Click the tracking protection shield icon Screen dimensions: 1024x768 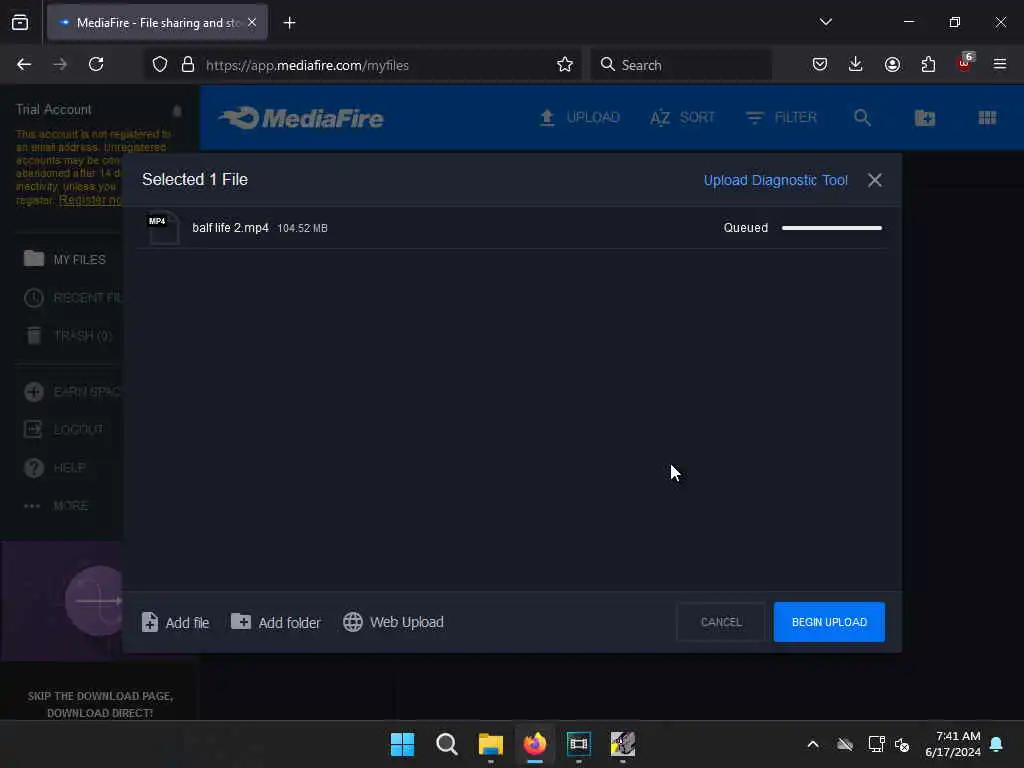click(160, 65)
